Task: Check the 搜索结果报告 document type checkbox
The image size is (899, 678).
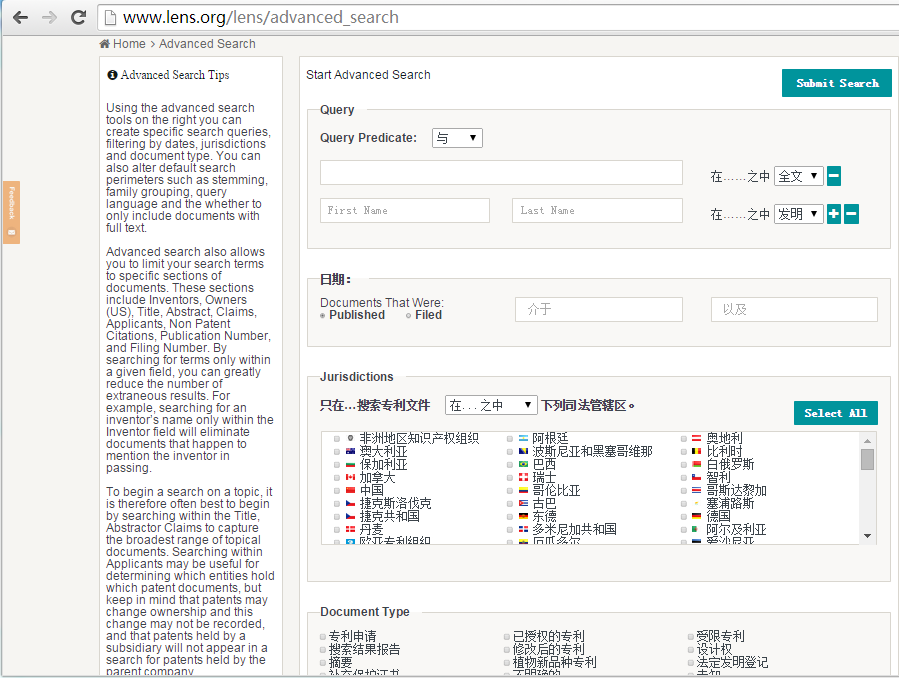Action: click(323, 650)
